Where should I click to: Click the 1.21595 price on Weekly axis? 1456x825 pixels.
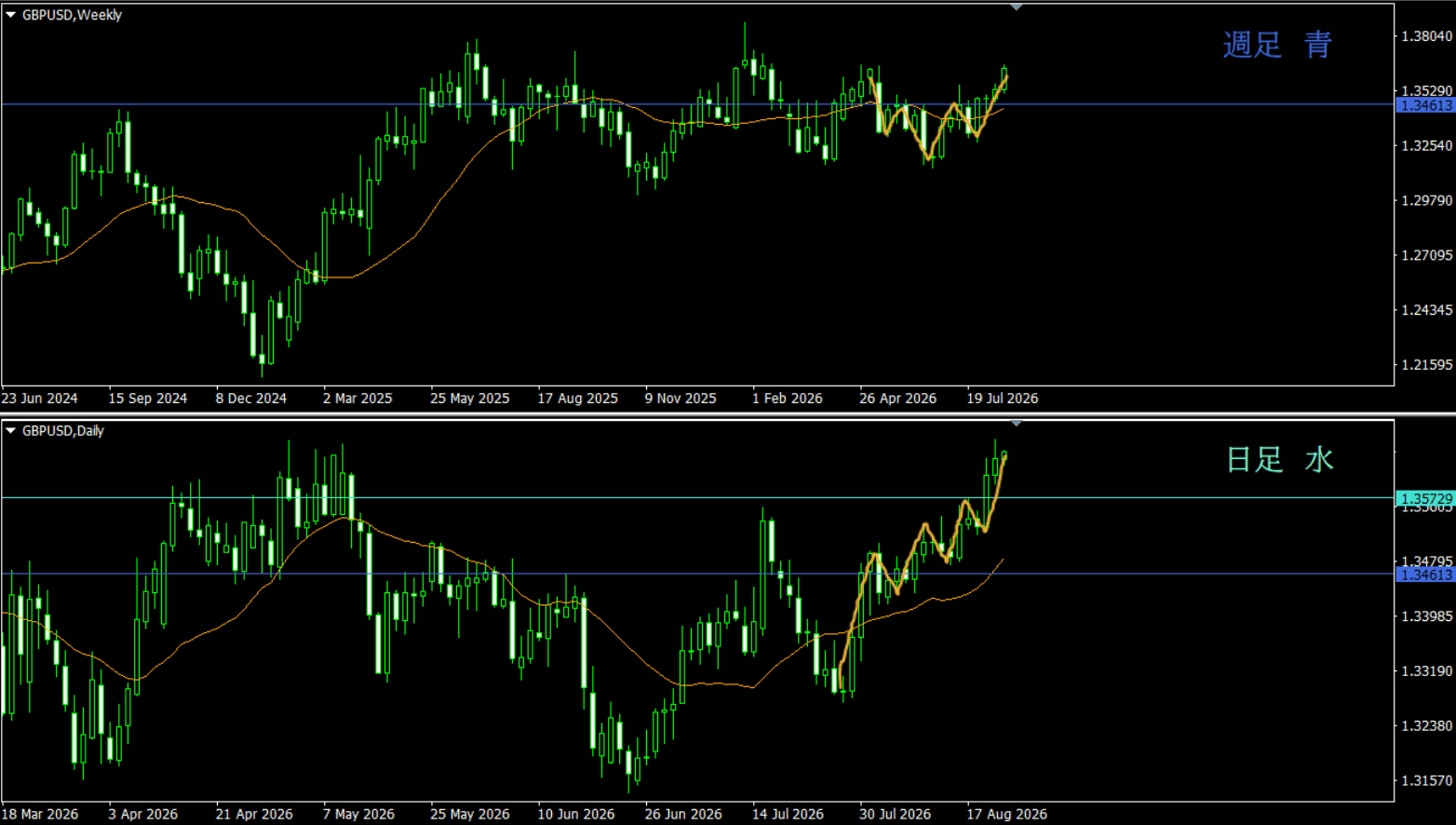(1426, 365)
